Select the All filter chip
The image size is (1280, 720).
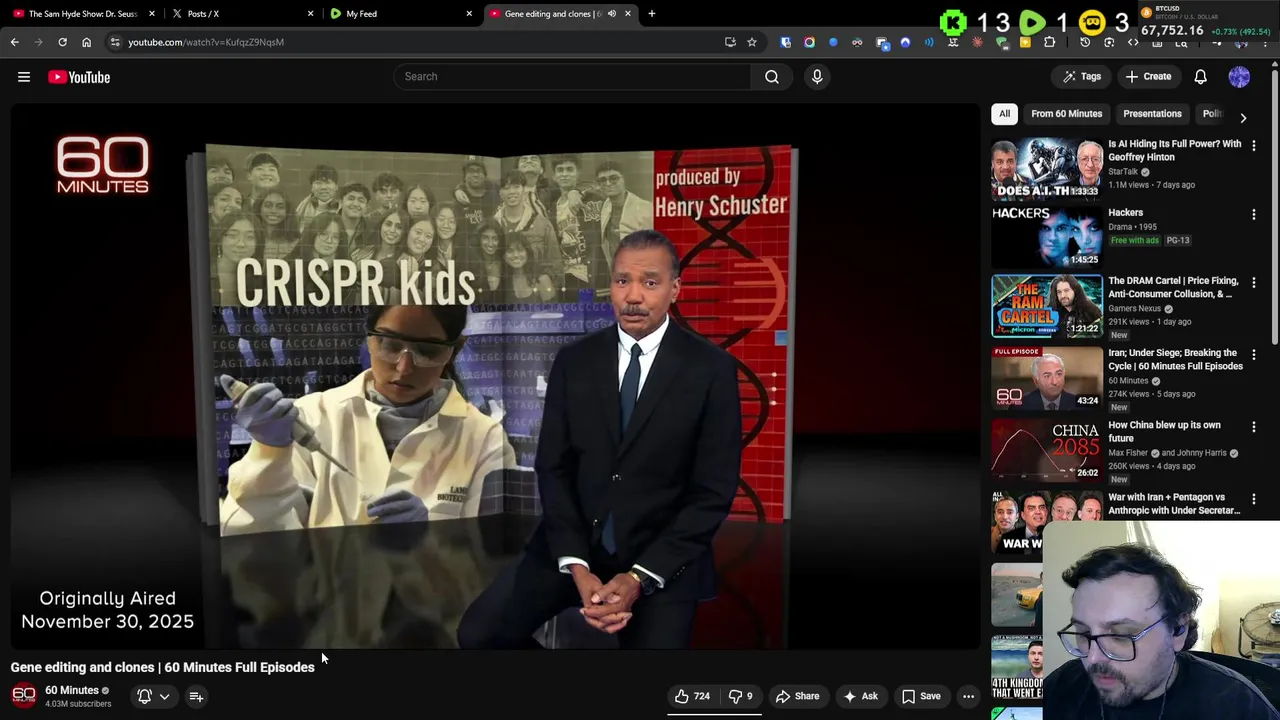[x=1004, y=114]
